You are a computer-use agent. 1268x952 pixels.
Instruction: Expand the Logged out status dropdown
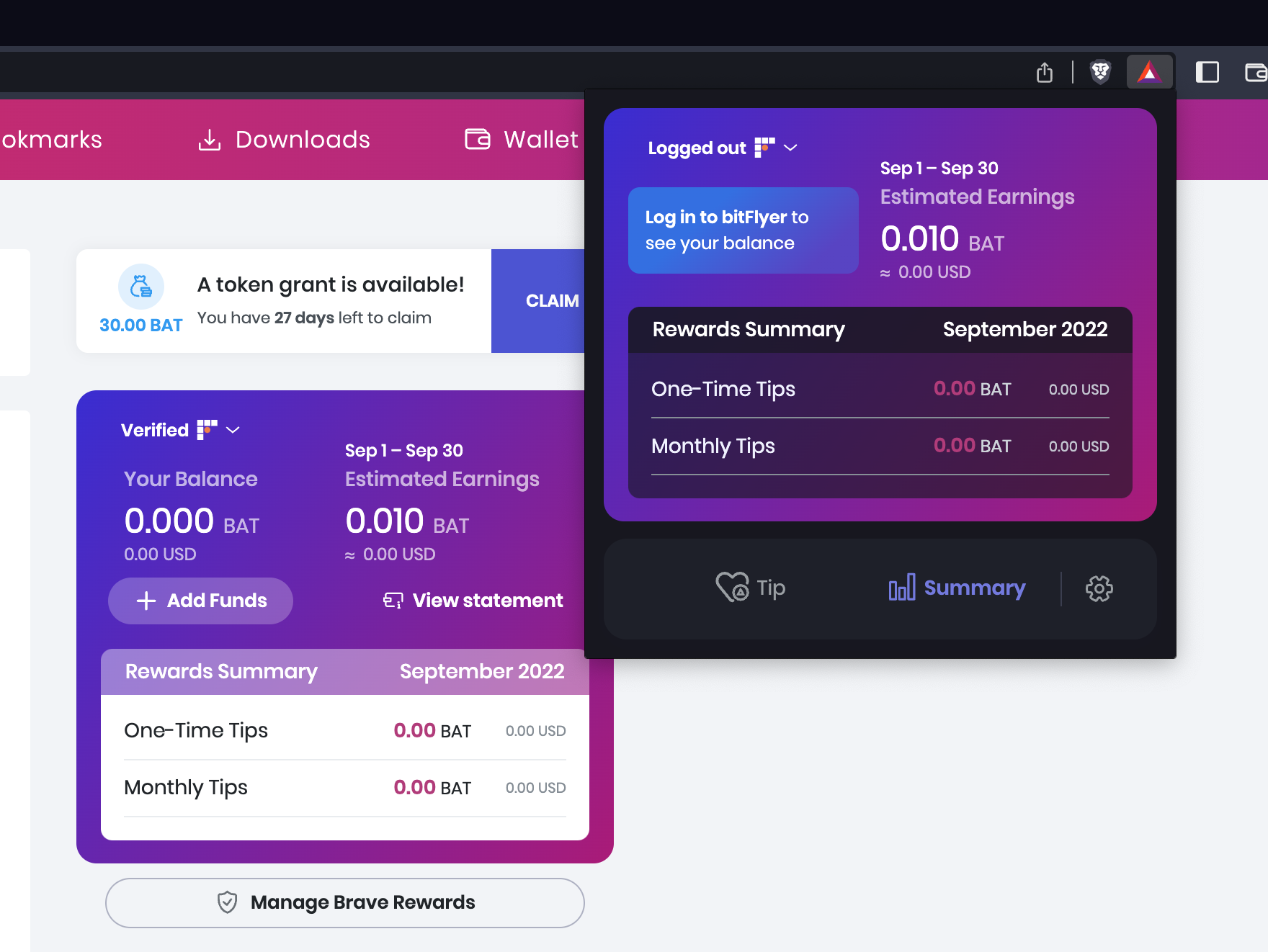tap(790, 148)
